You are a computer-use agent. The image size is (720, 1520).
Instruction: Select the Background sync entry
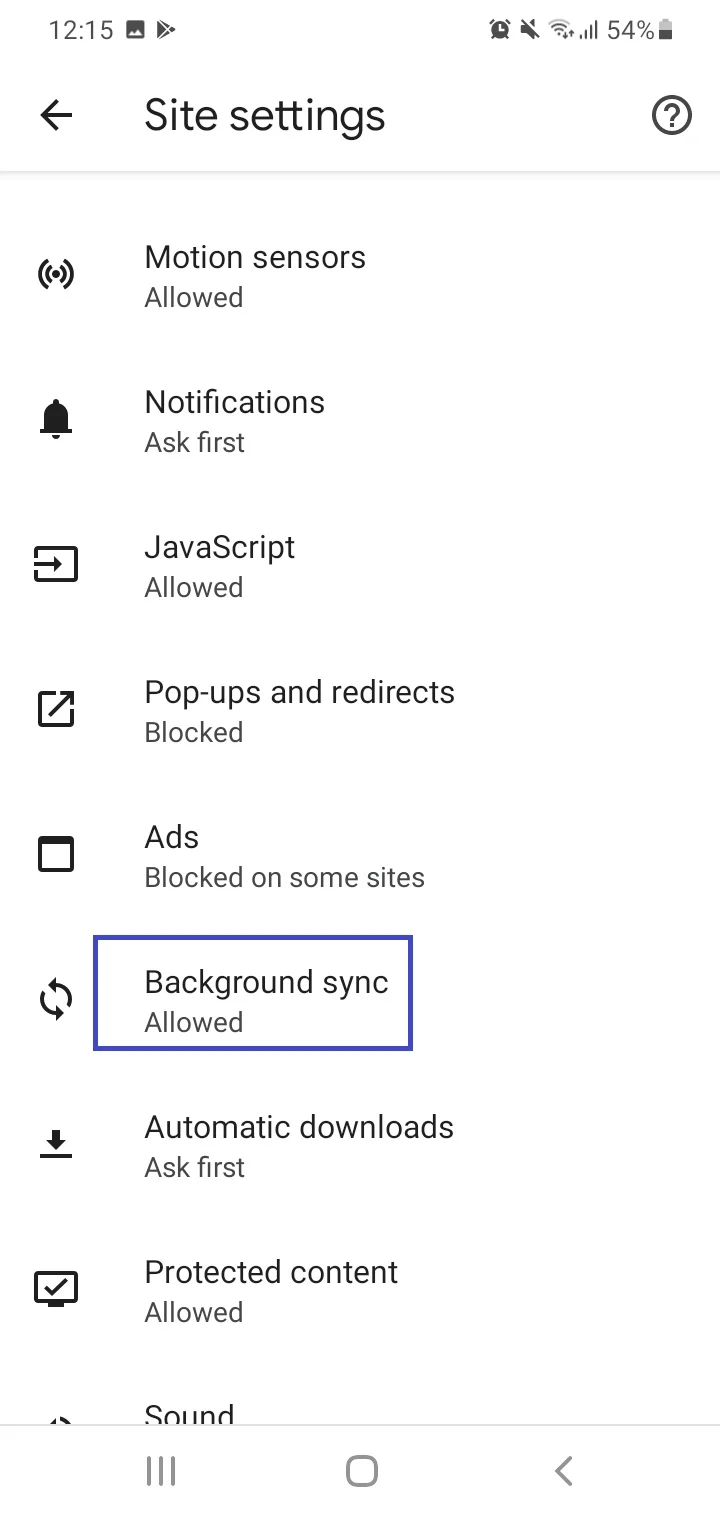click(360, 1000)
